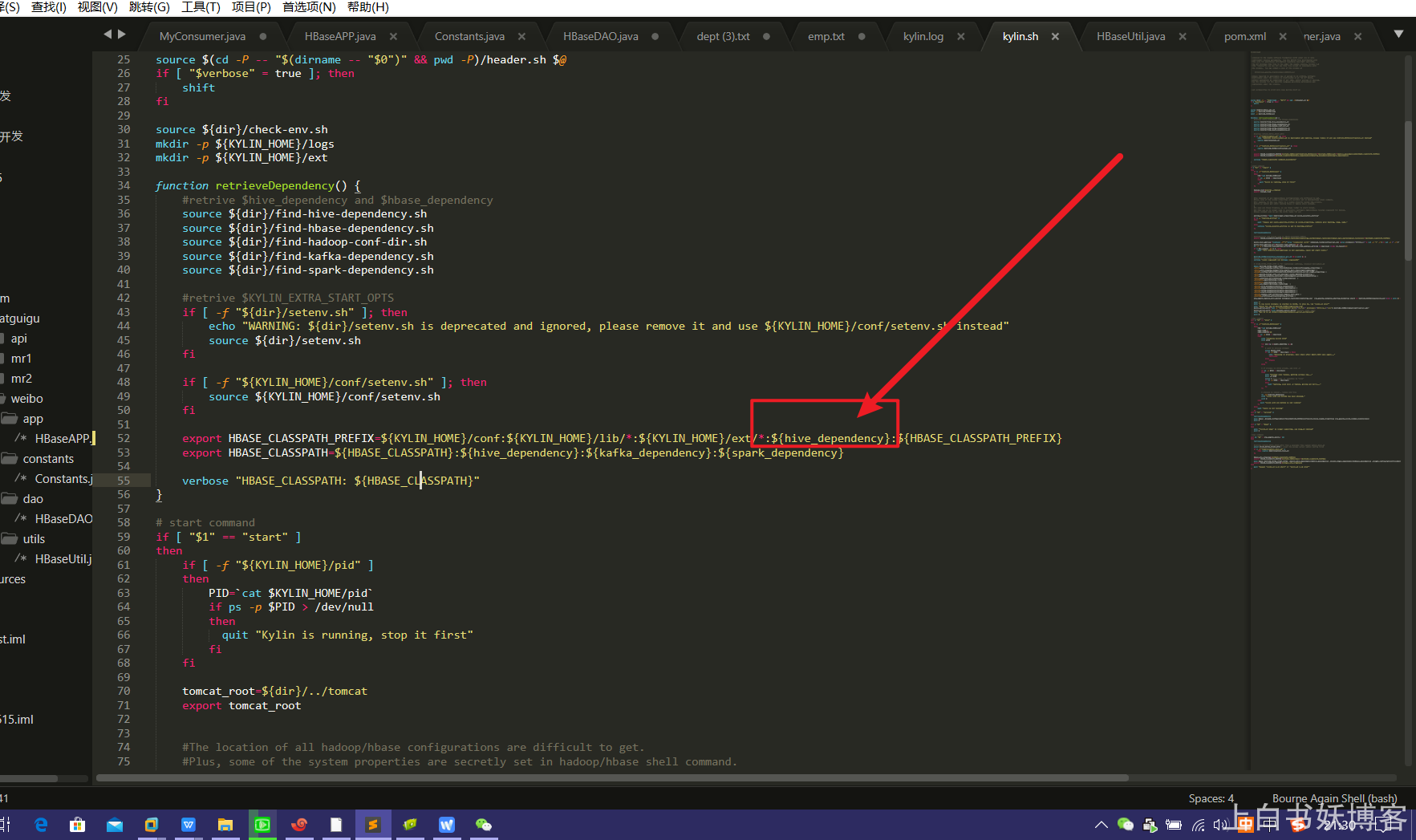Screen dimensions: 1416x840
Task: Open the tab list dropdown arrow
Action: [x=1398, y=34]
